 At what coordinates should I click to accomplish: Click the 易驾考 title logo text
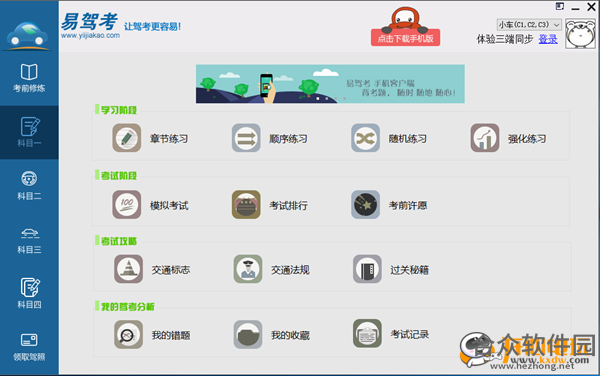[x=89, y=21]
